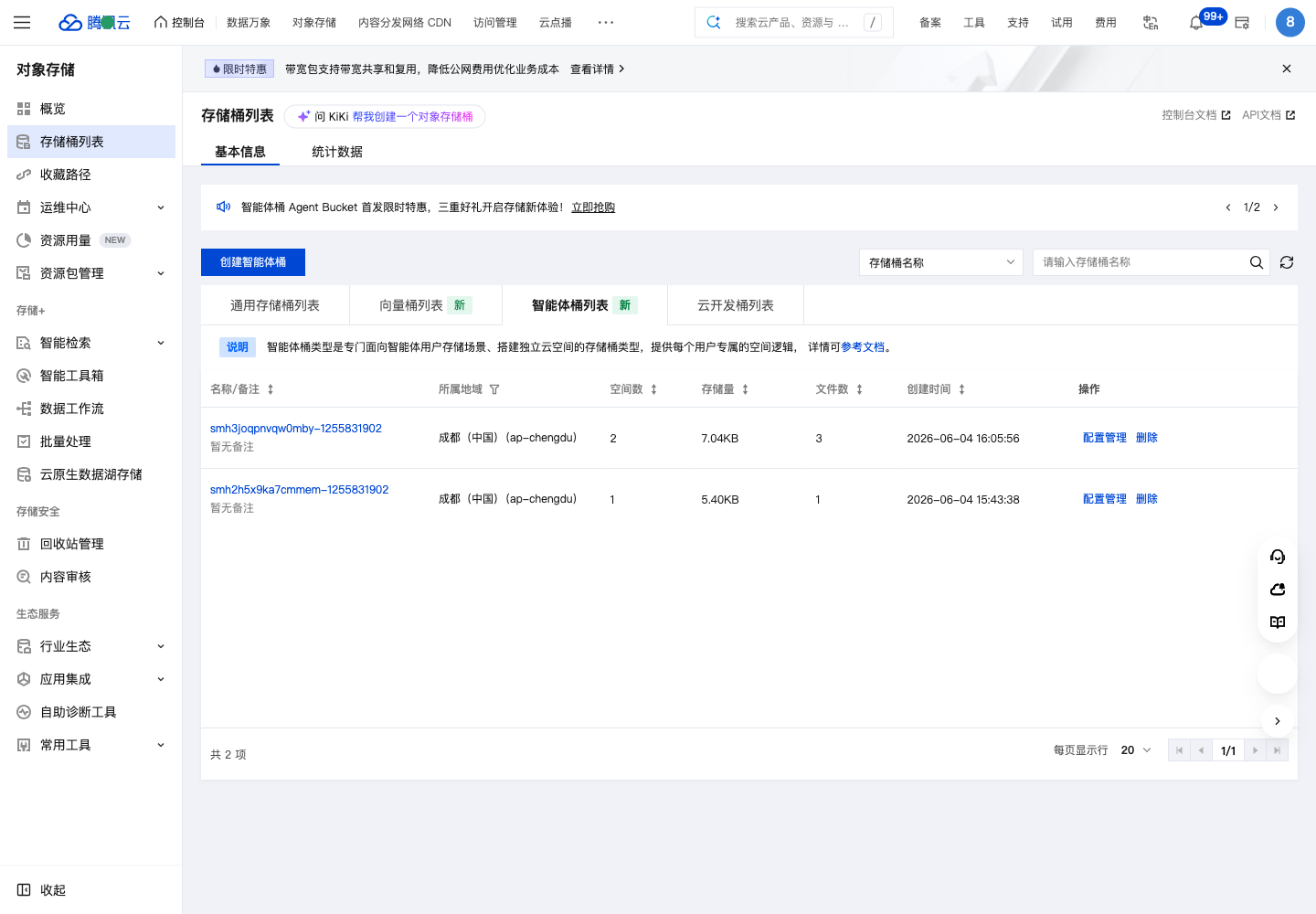Sort by 空间数 column
Viewport: 1316px width, 914px height.
click(x=653, y=389)
